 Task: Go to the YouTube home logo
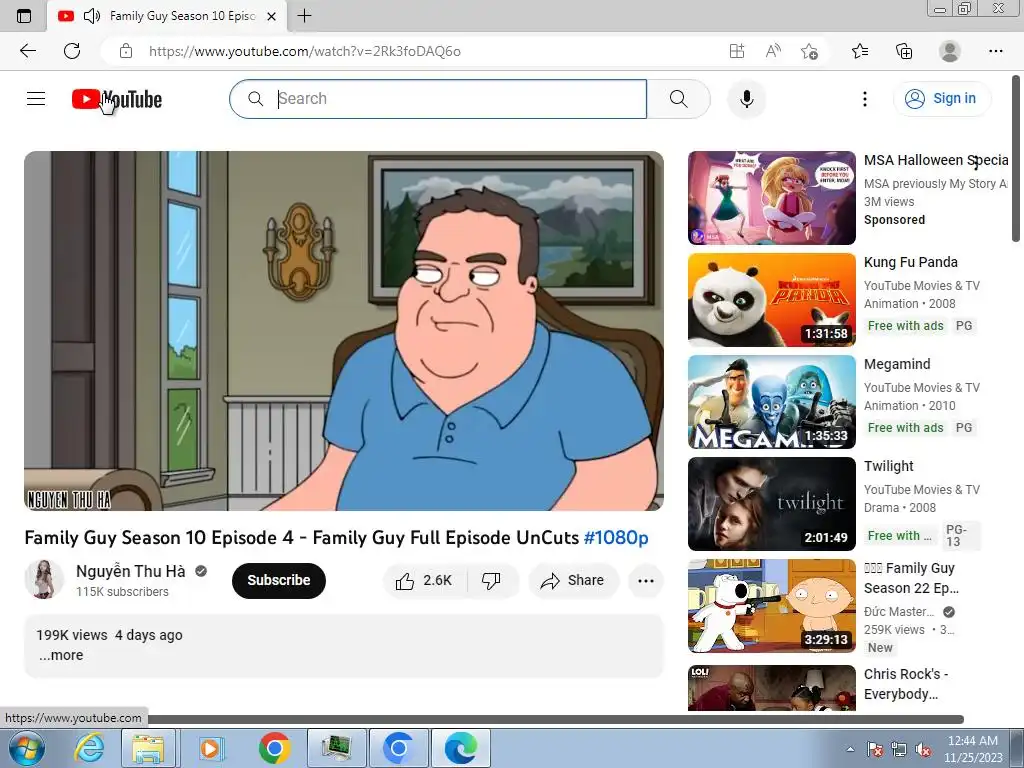point(117,99)
